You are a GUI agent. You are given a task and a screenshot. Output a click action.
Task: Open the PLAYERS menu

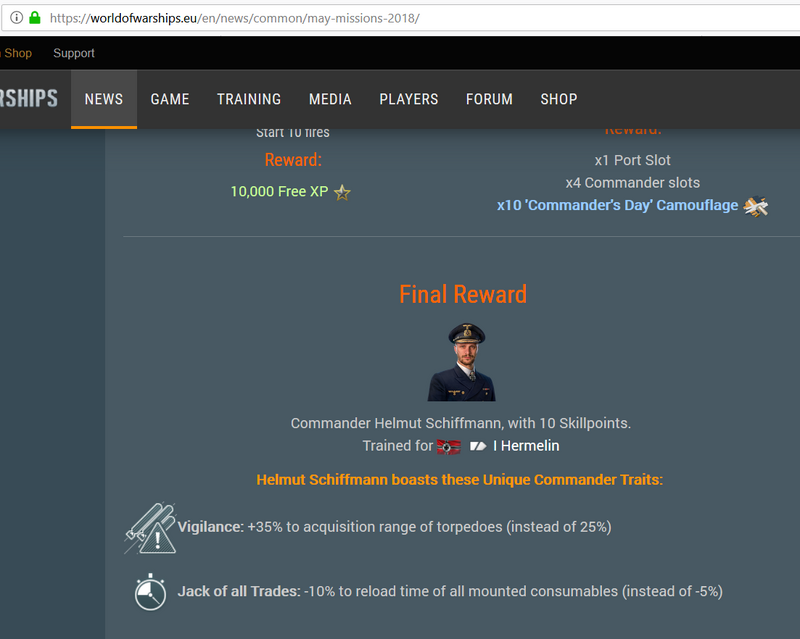click(x=409, y=99)
